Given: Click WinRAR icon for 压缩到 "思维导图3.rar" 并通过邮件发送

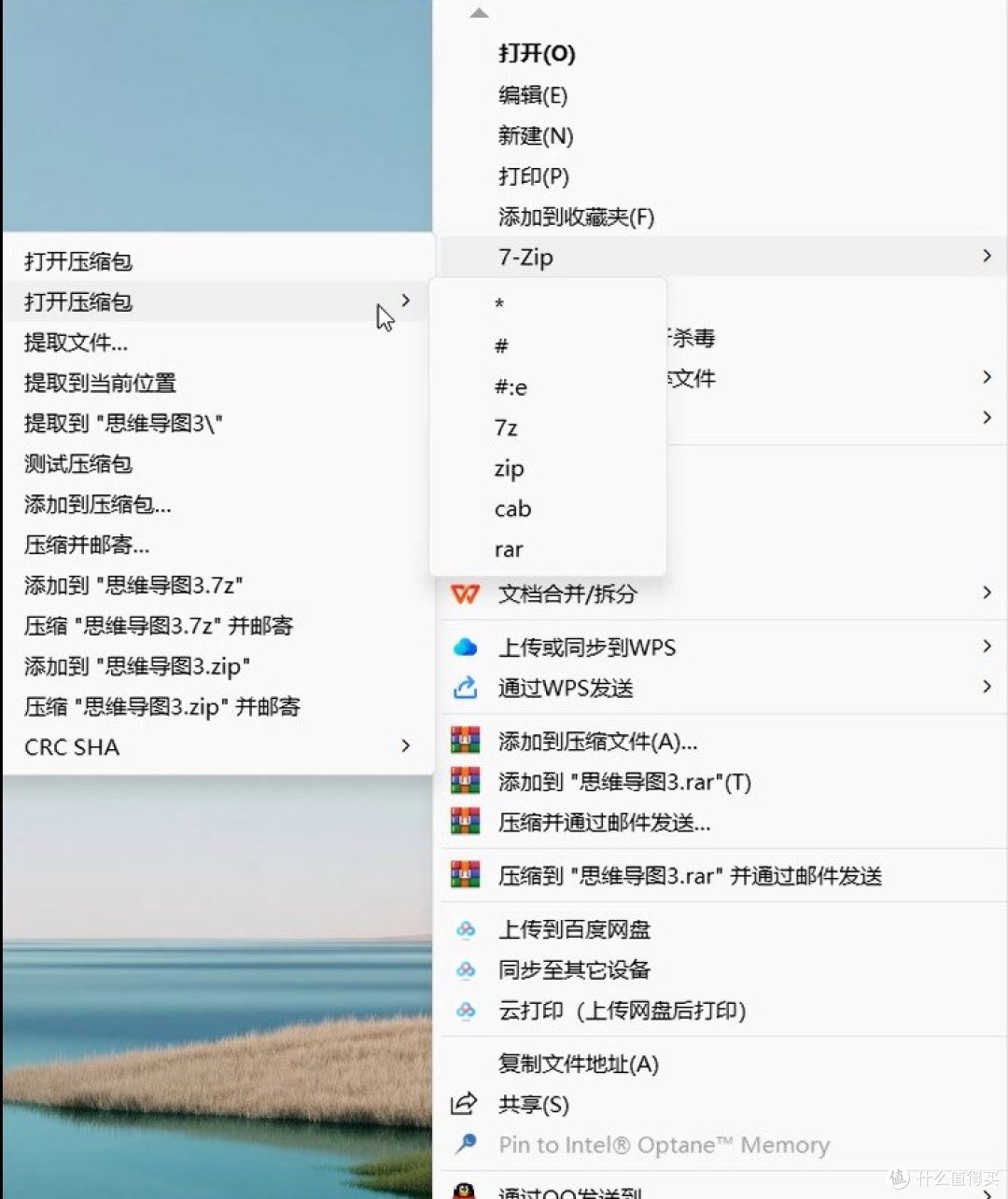Looking at the screenshot, I should point(465,875).
